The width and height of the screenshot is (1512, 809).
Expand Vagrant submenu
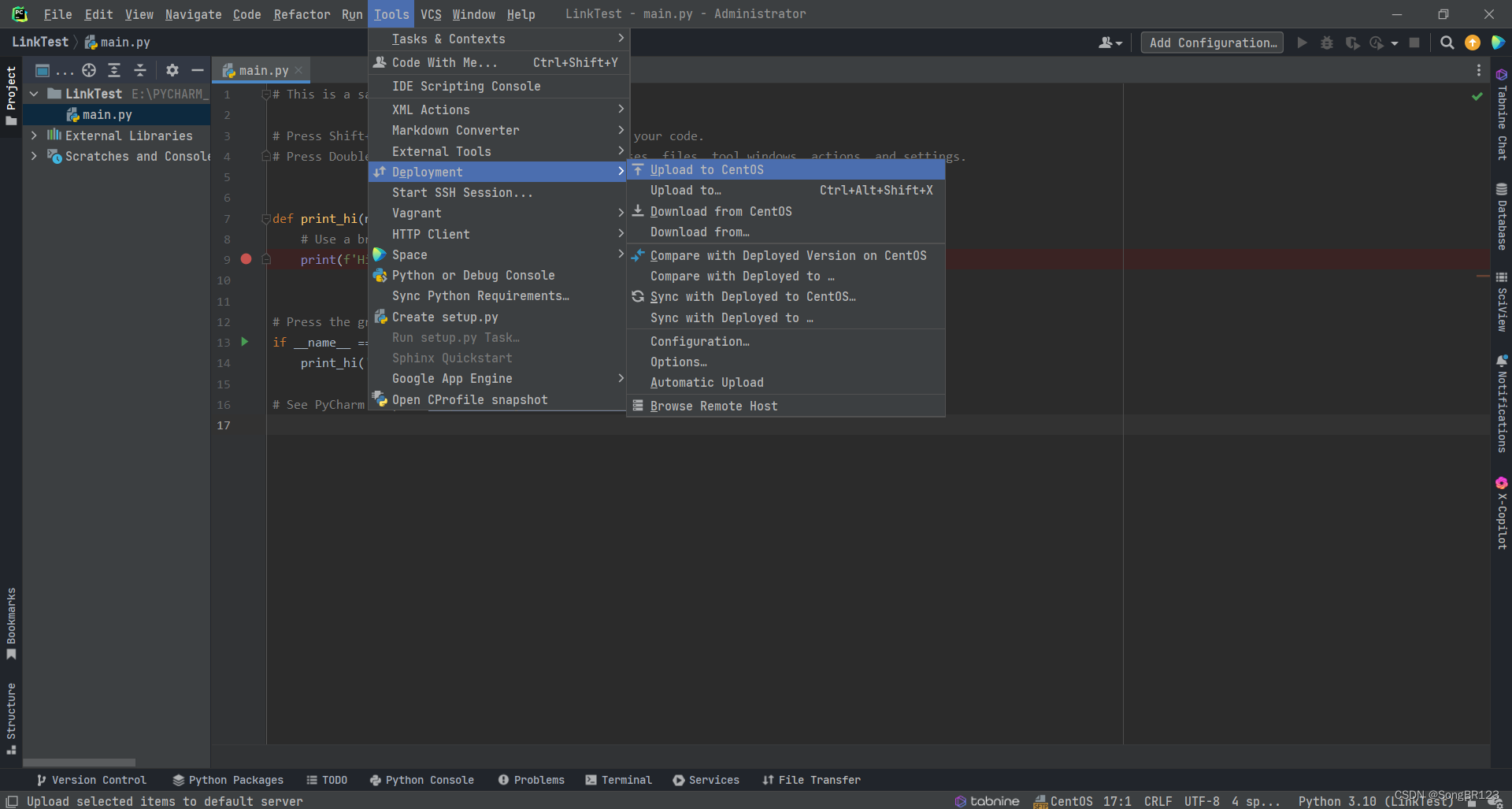(x=498, y=213)
